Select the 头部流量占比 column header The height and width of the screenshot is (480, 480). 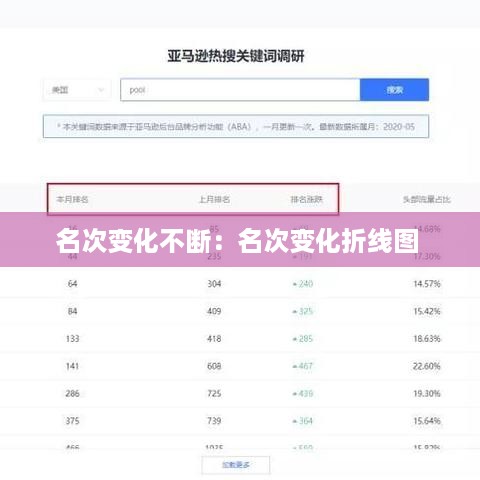(427, 199)
